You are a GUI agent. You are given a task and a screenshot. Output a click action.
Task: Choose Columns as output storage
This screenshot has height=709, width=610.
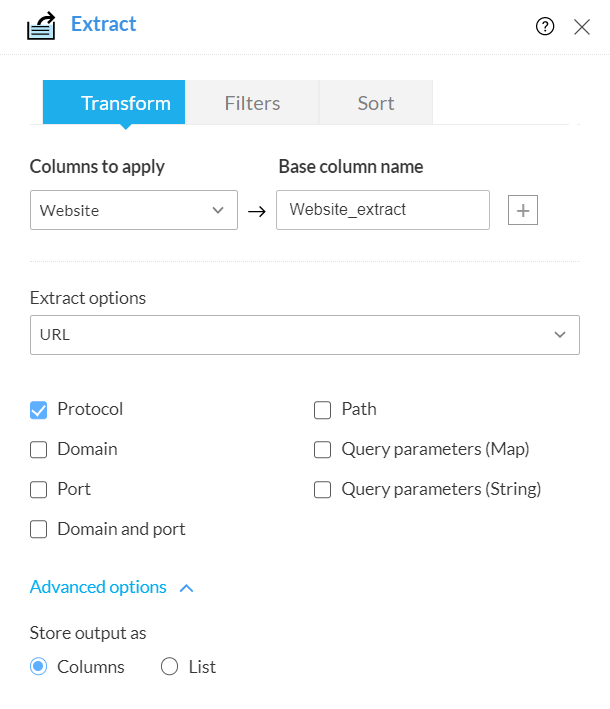(x=39, y=667)
